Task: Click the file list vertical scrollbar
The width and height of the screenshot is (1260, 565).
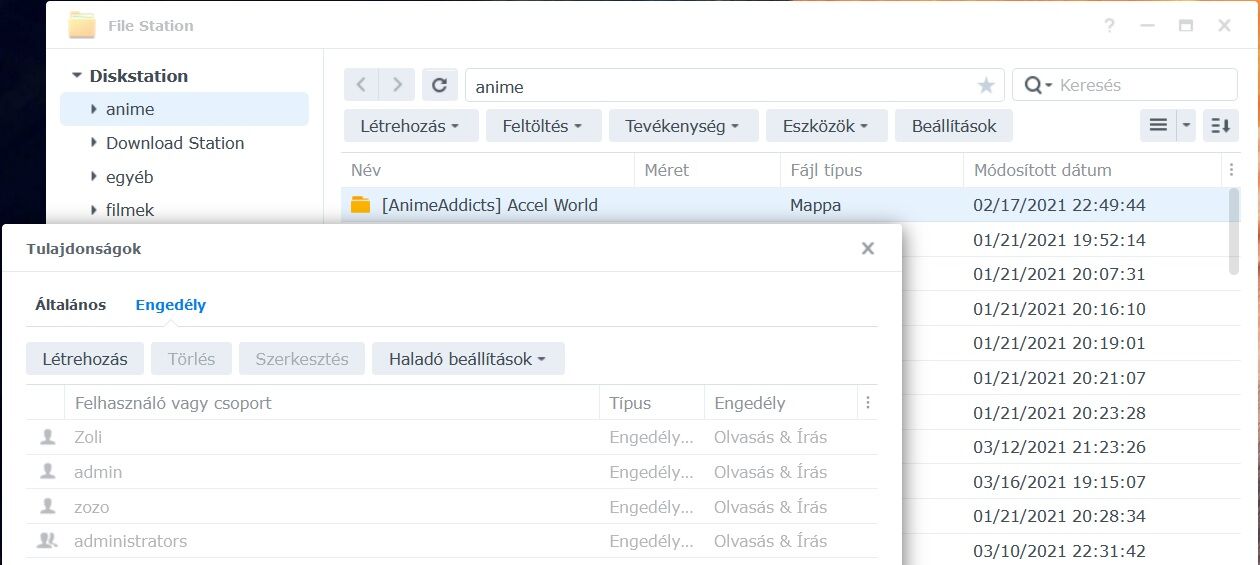Action: (1234, 230)
